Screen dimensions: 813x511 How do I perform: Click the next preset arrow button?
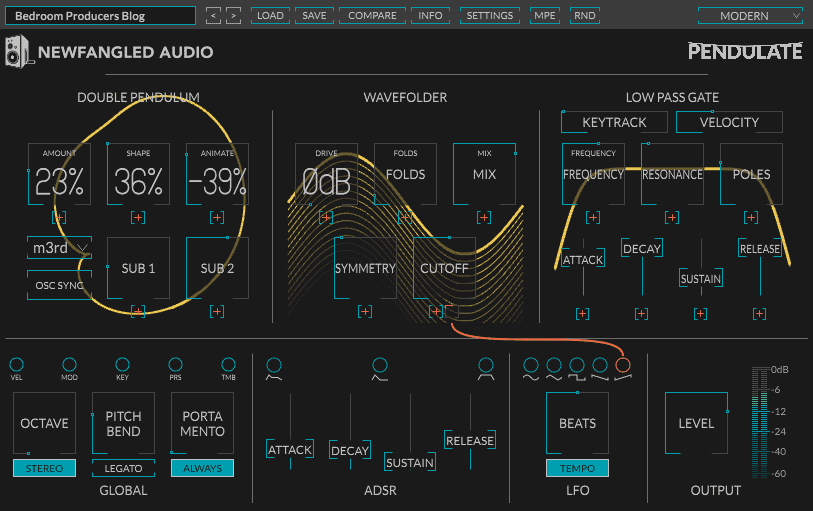click(233, 16)
